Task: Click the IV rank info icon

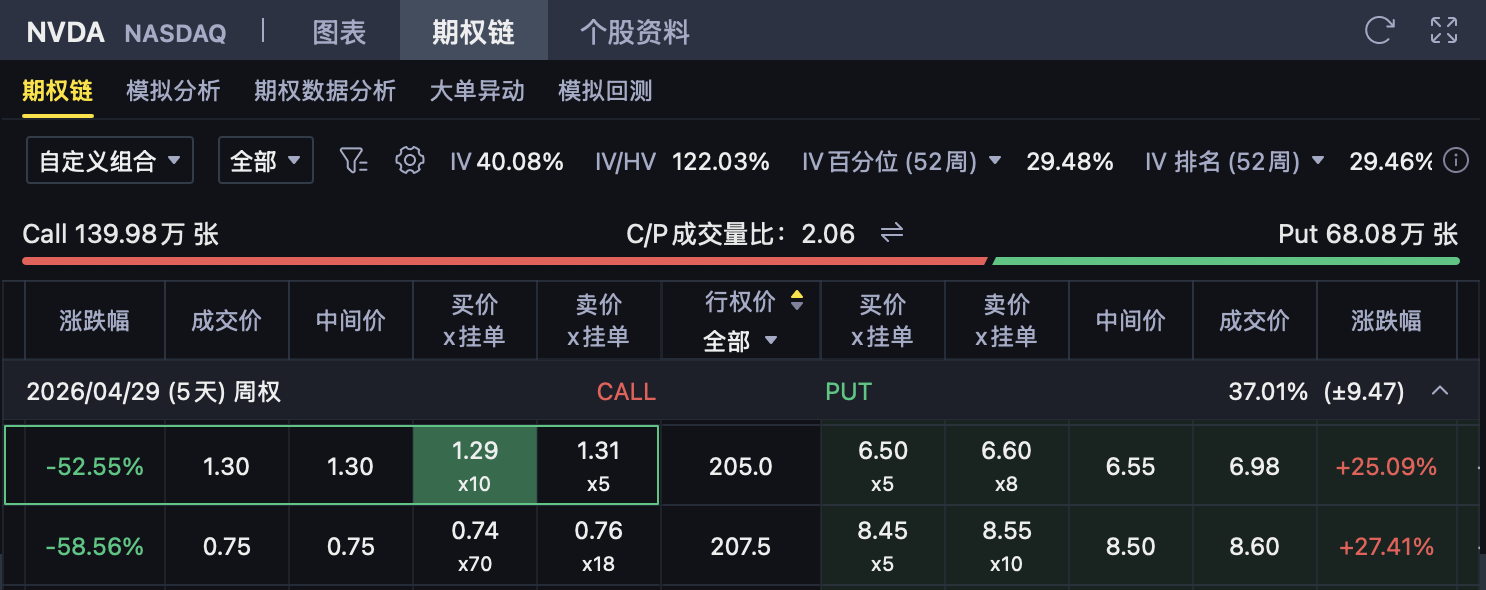Action: tap(1457, 160)
